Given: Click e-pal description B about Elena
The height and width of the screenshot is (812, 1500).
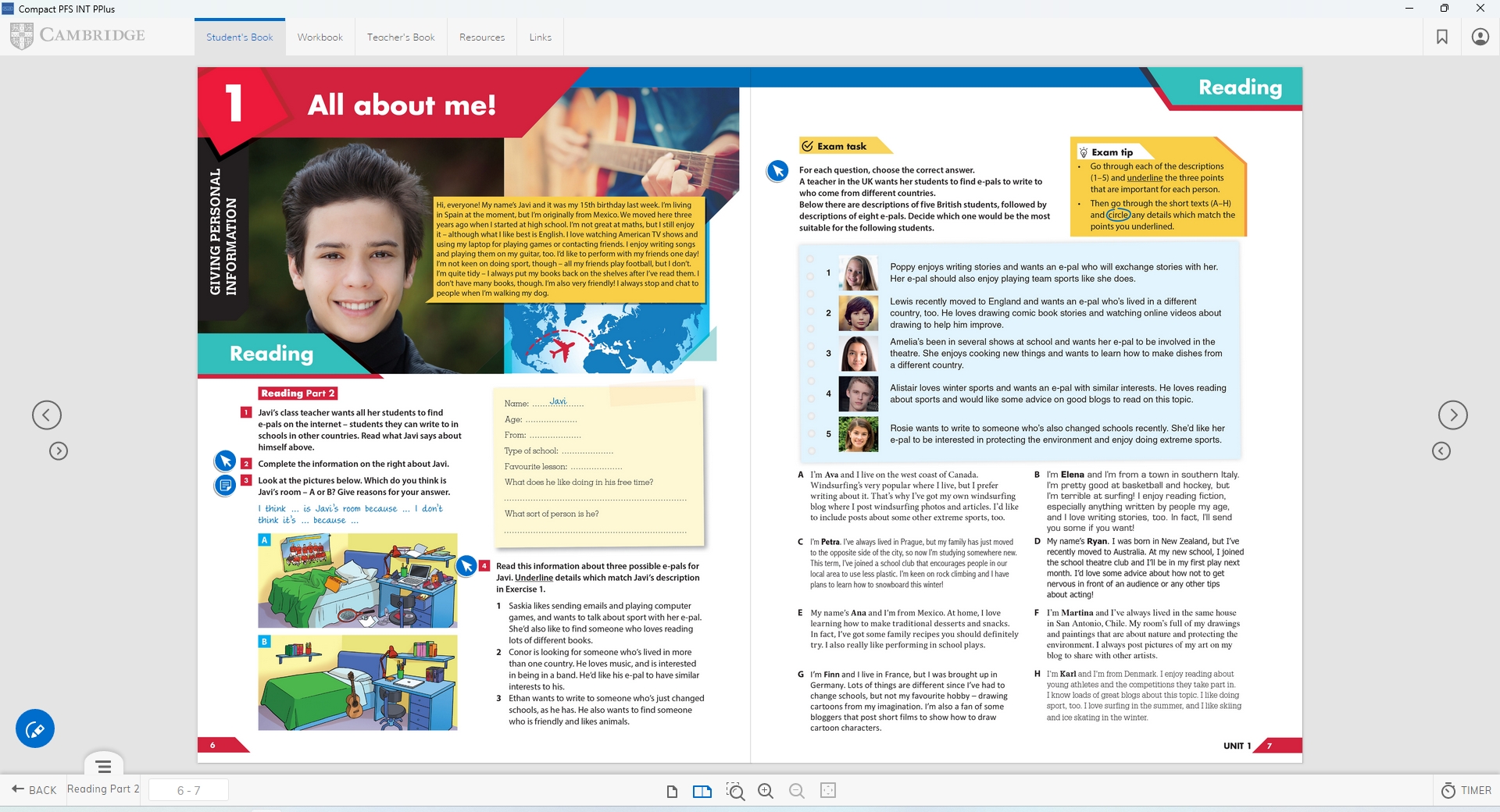Looking at the screenshot, I should click(x=1139, y=501).
